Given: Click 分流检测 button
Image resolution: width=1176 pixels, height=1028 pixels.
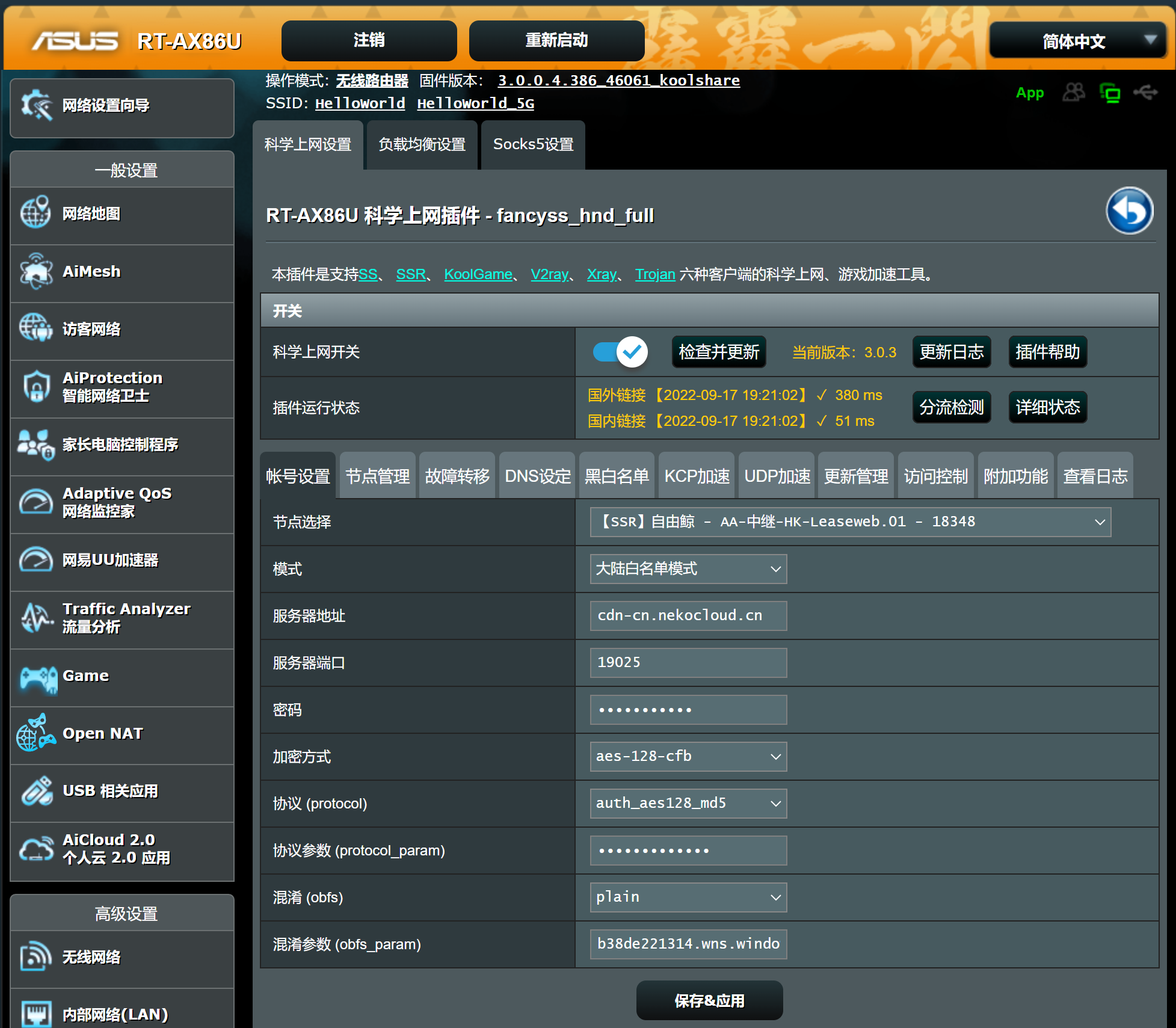Looking at the screenshot, I should point(952,407).
